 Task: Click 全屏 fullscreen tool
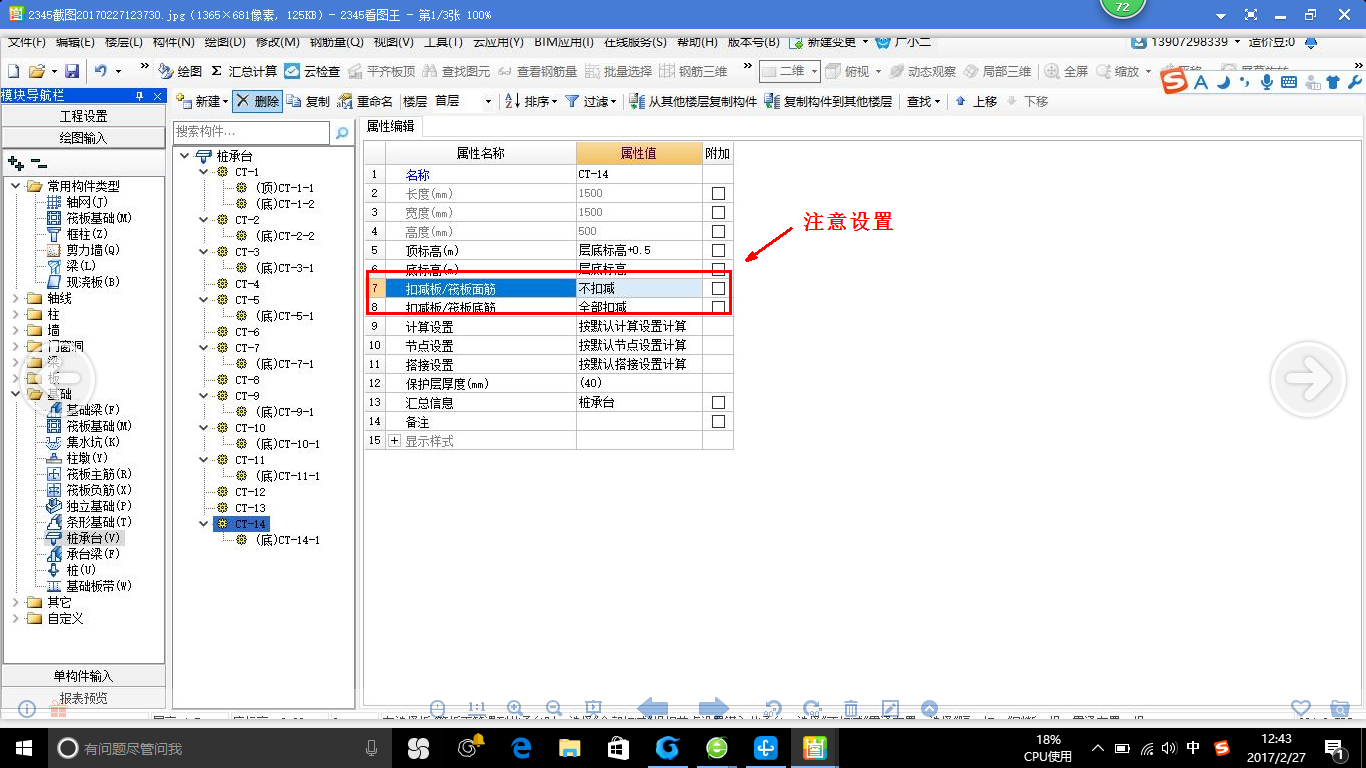pyautogui.click(x=1066, y=72)
